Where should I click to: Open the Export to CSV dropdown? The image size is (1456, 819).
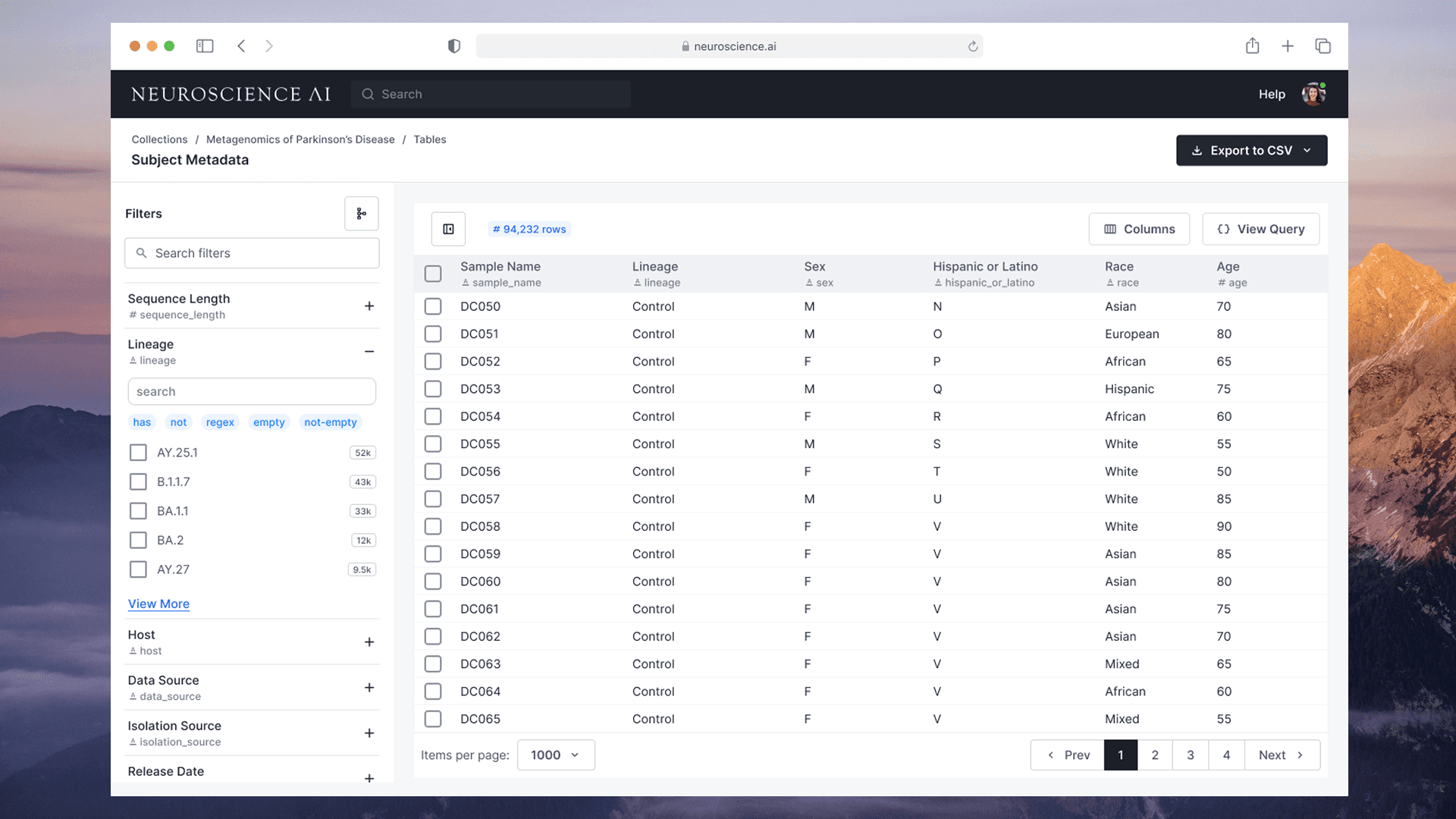pos(1251,150)
